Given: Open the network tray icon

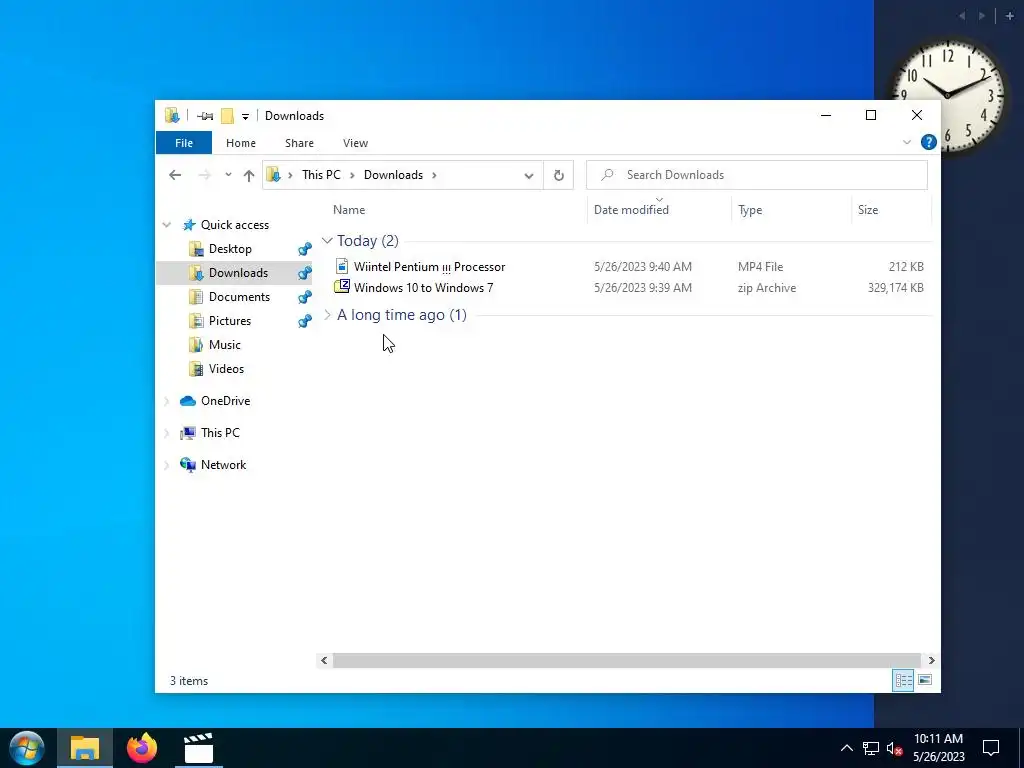Looking at the screenshot, I should click(871, 748).
